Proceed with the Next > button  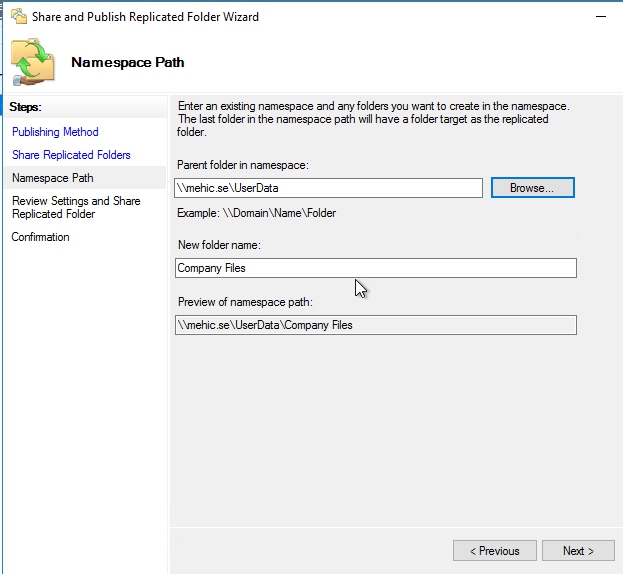click(x=578, y=551)
